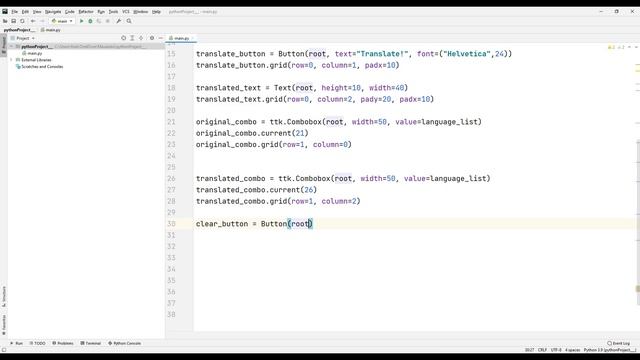Click line number 21 in gutter
This screenshot has width=640, height=360.
[x=171, y=122]
